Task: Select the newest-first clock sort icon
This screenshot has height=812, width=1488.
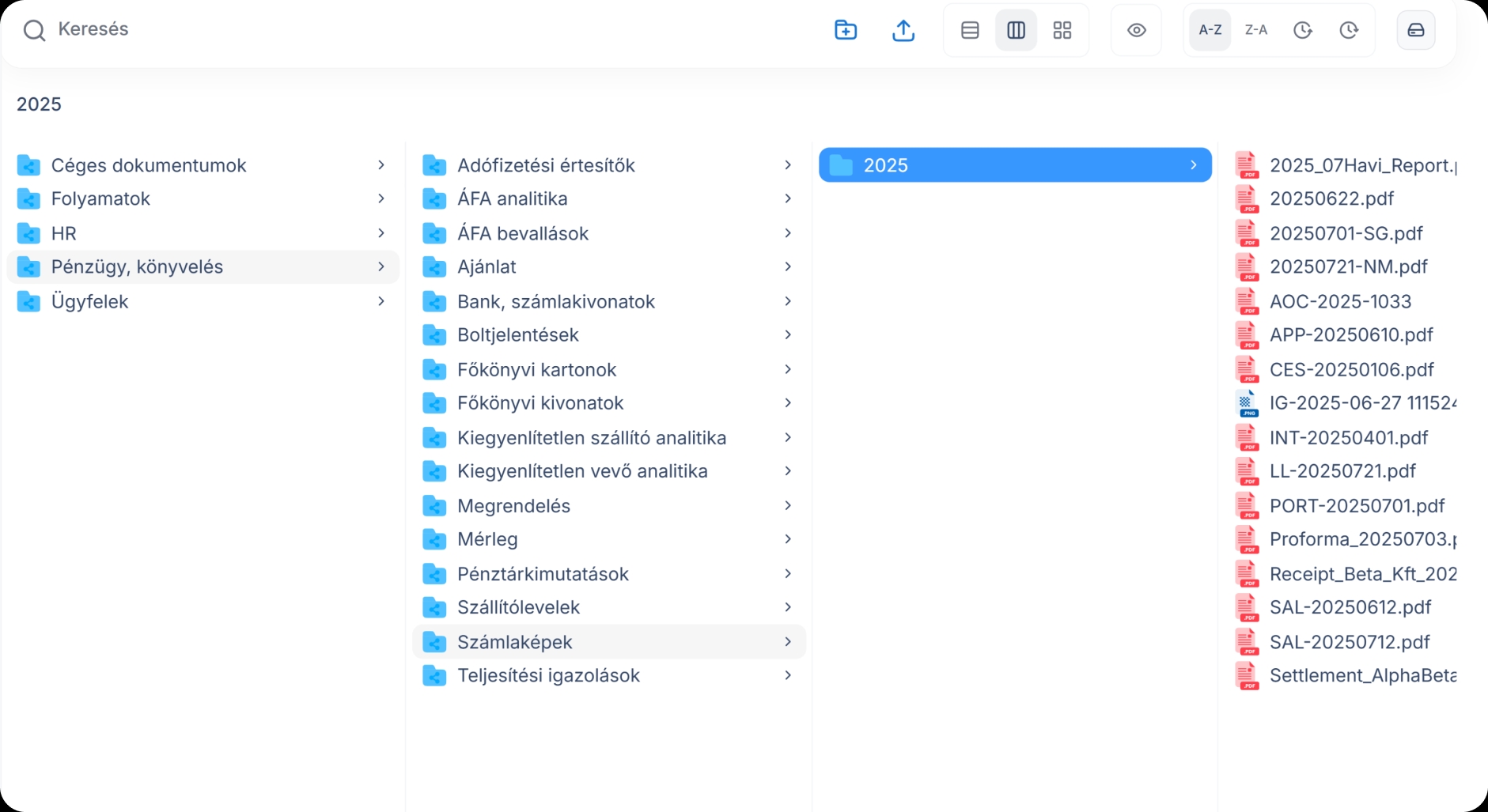Action: tap(1302, 29)
